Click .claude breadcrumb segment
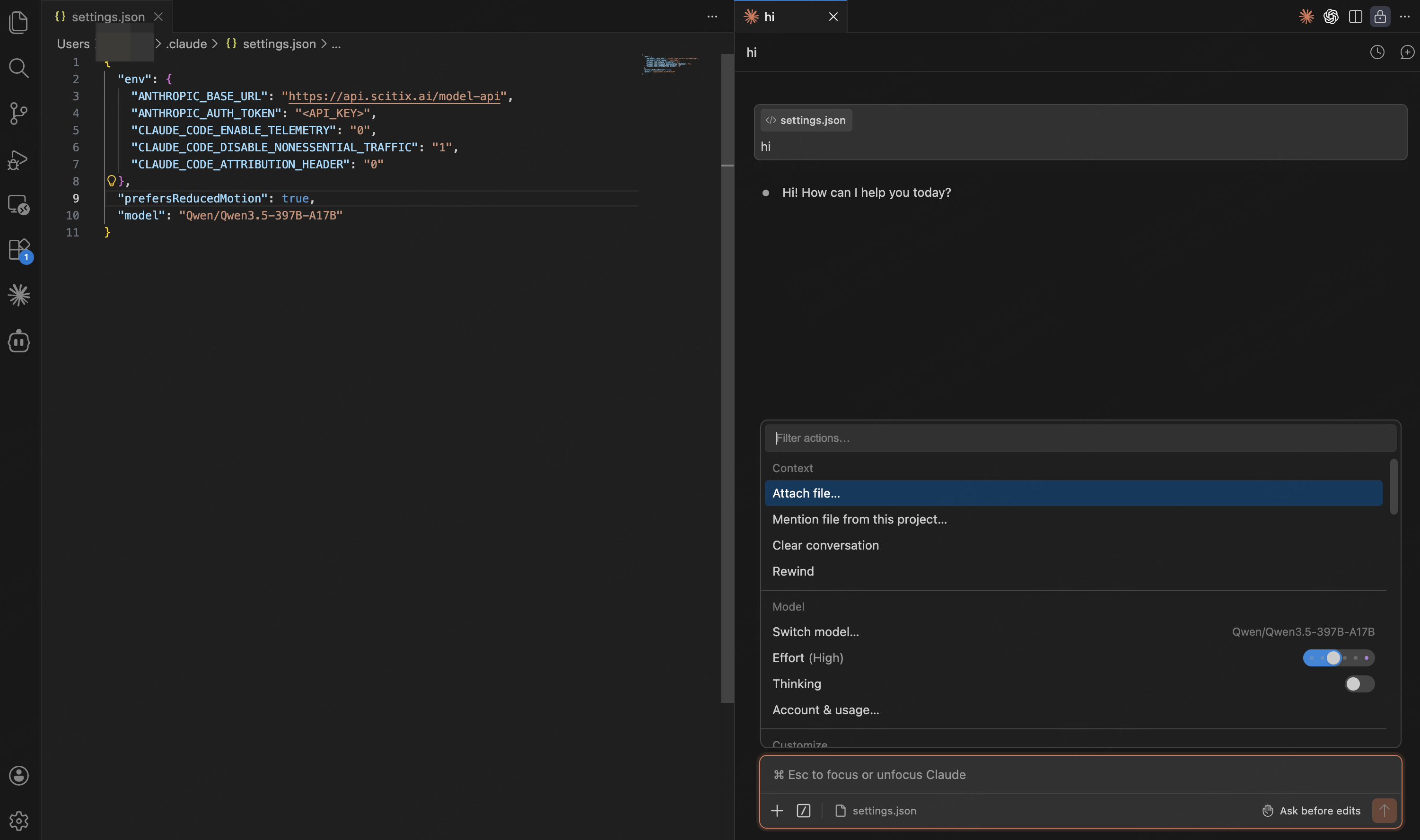This screenshot has width=1420, height=840. [186, 44]
